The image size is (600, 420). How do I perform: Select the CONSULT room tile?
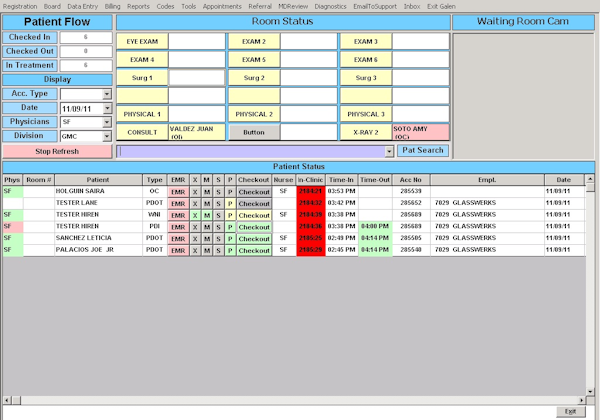tap(142, 132)
